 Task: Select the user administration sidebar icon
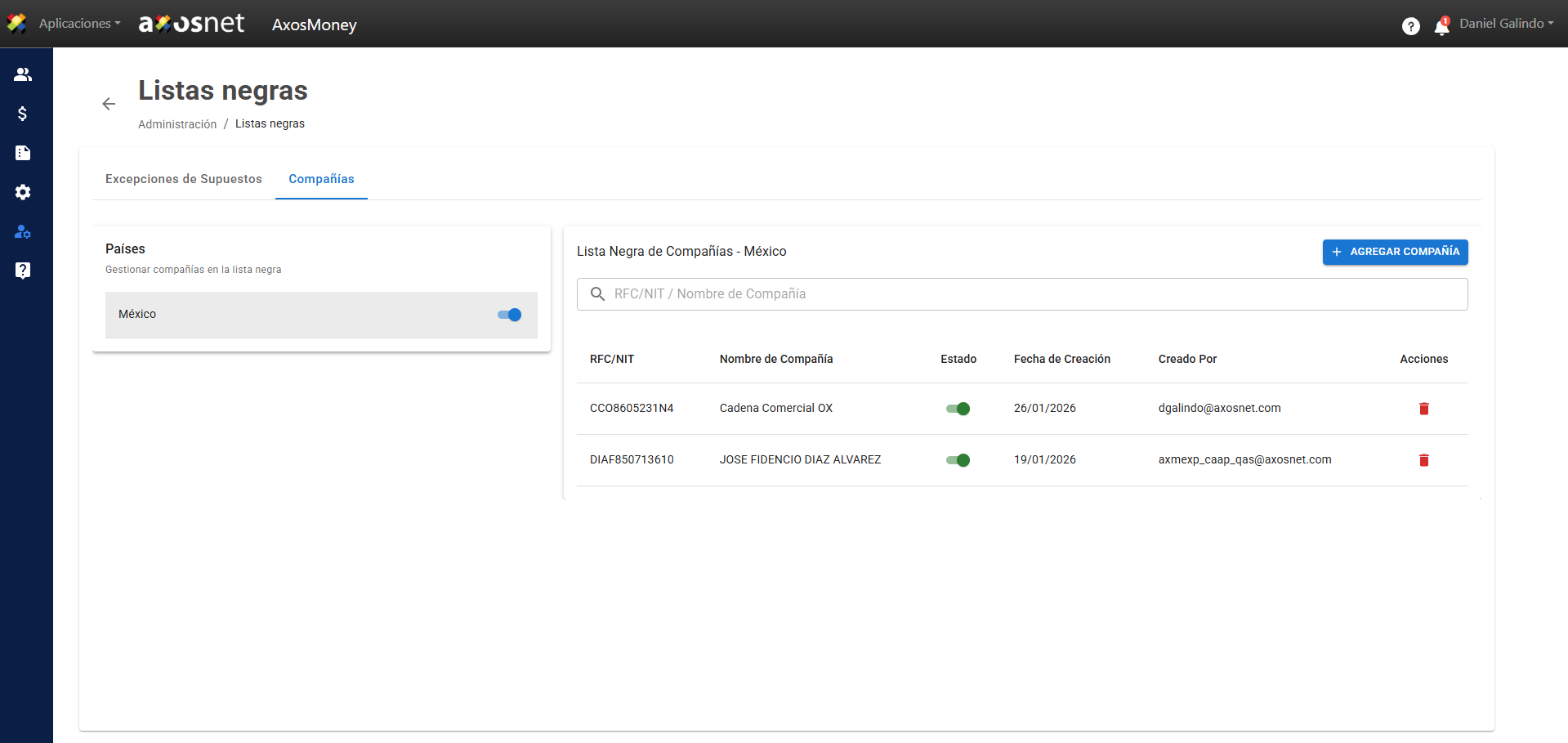23,232
